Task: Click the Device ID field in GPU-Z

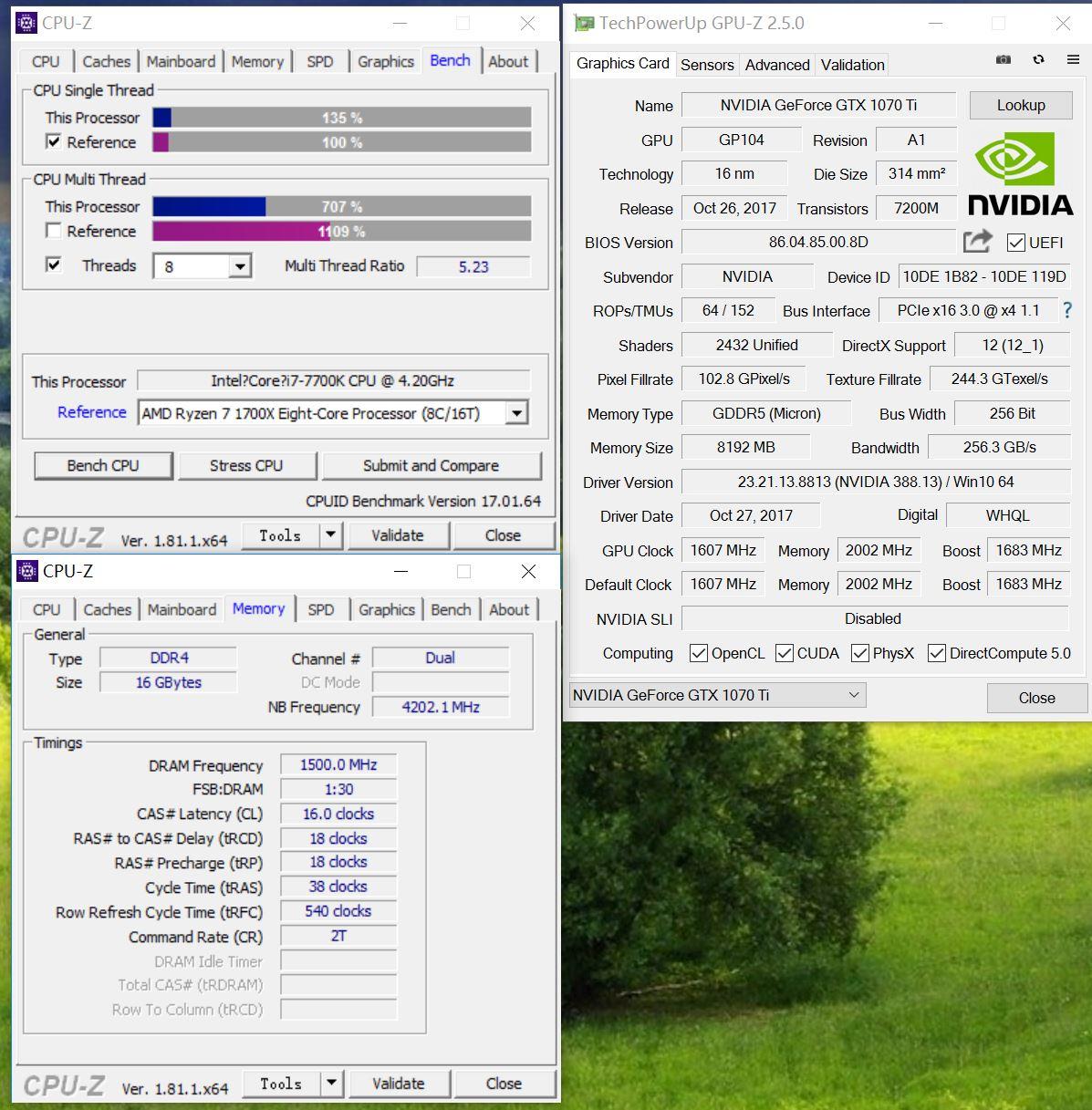Action: click(x=984, y=276)
